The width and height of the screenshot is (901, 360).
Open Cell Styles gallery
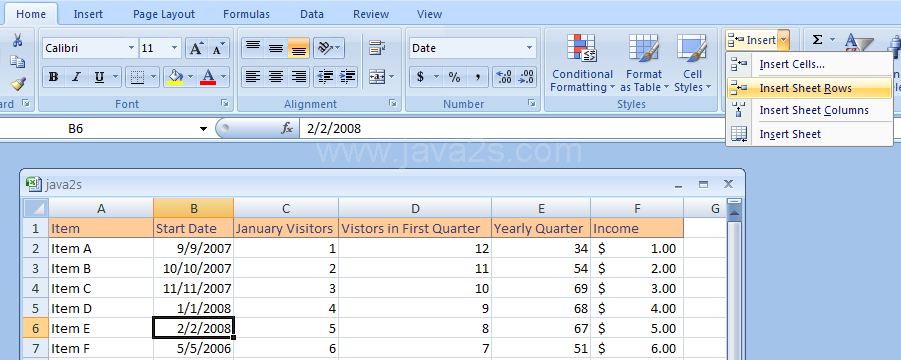(x=692, y=63)
